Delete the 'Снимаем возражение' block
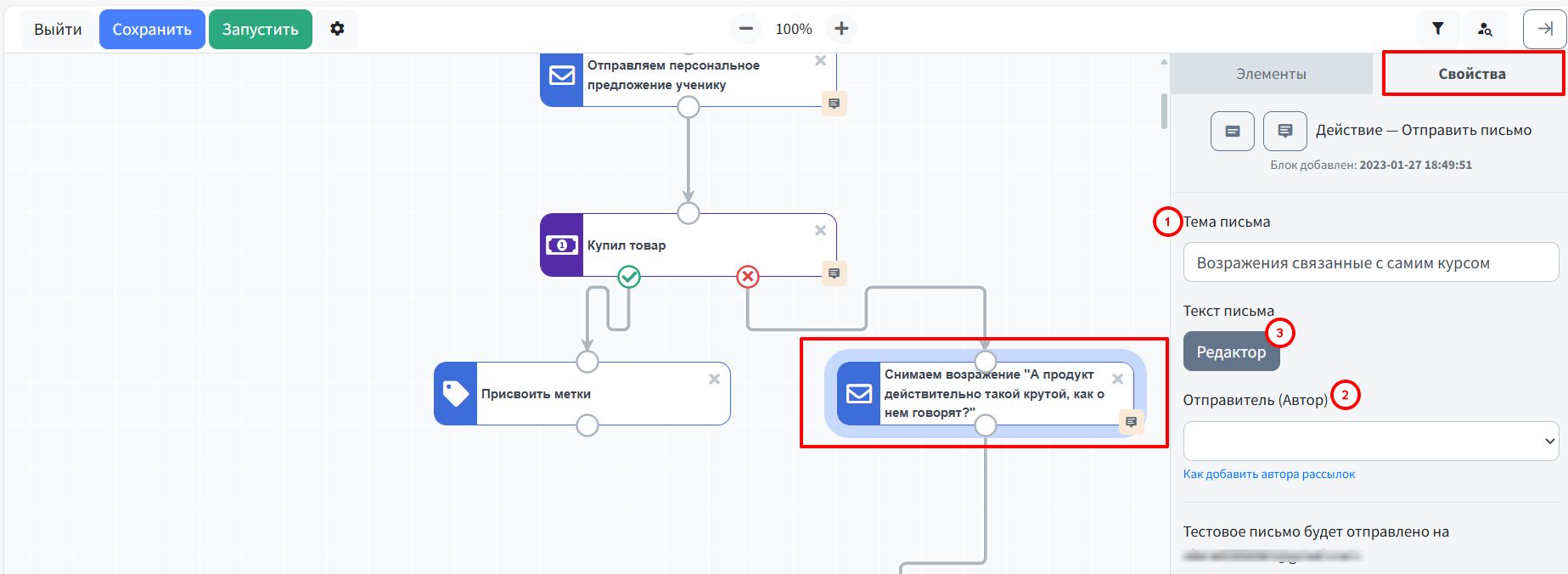The image size is (1568, 574). (1117, 379)
